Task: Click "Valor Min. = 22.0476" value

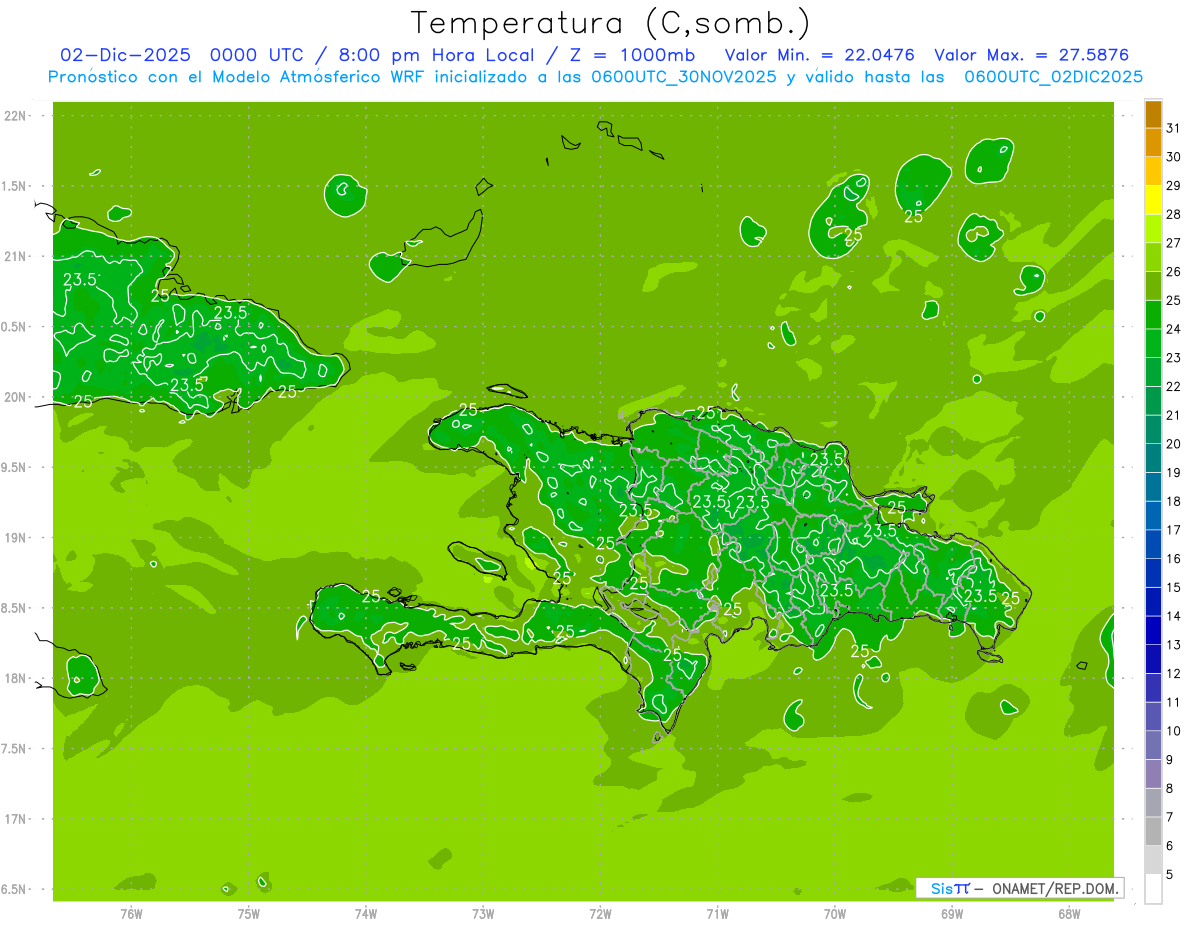Action: pyautogui.click(x=819, y=55)
